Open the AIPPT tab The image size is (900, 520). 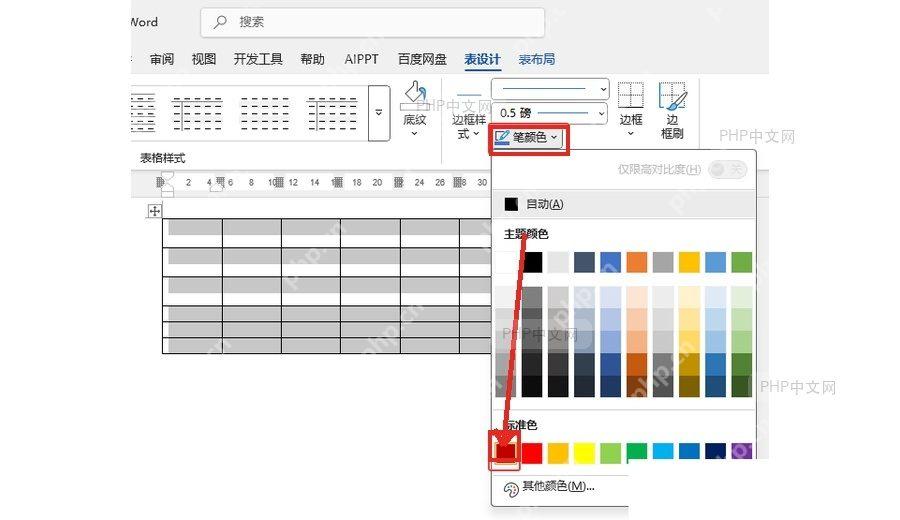point(361,59)
